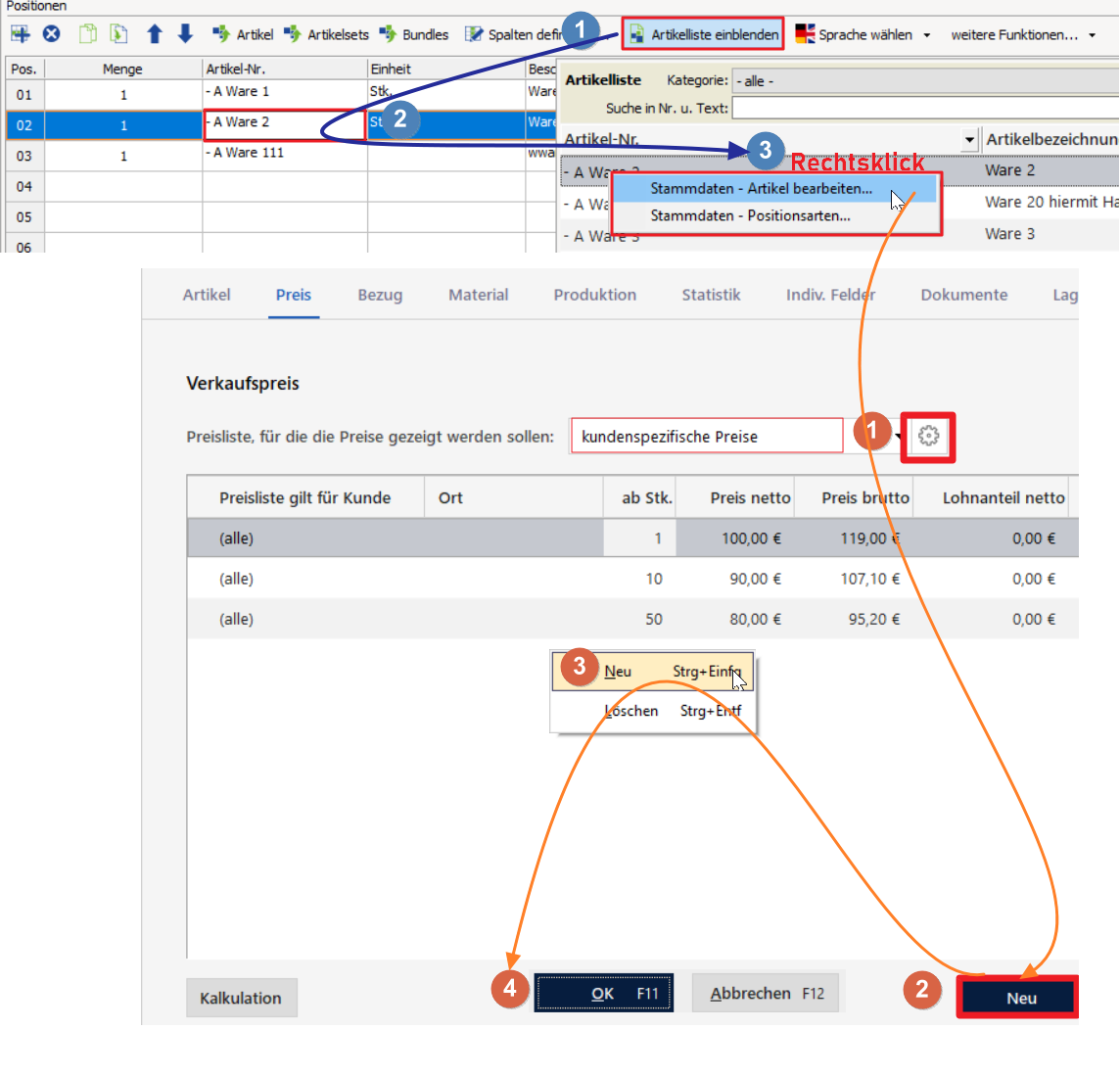
Task: Switch to the Artikel tab
Action: (207, 295)
